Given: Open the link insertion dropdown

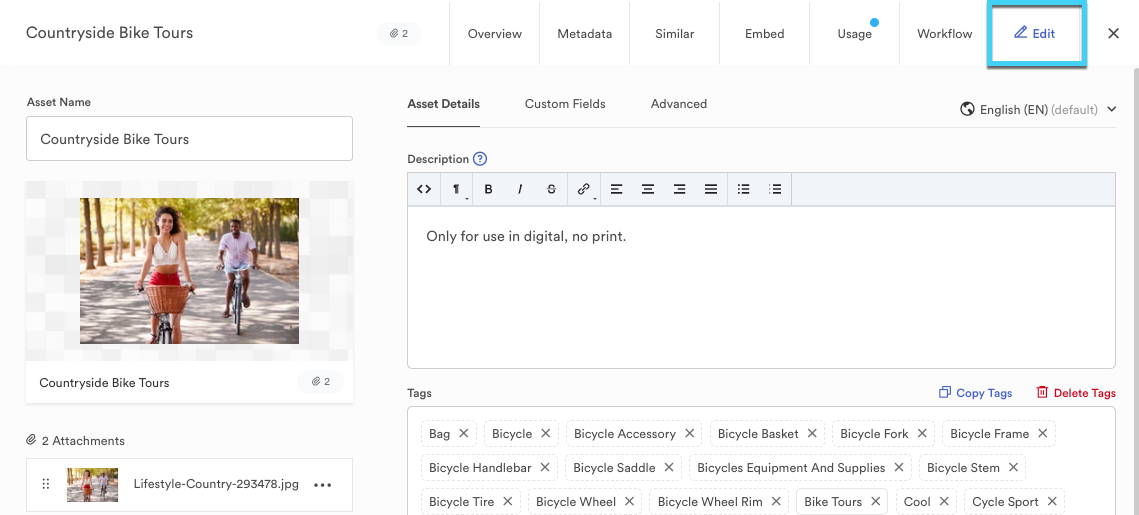Looking at the screenshot, I should pos(584,189).
